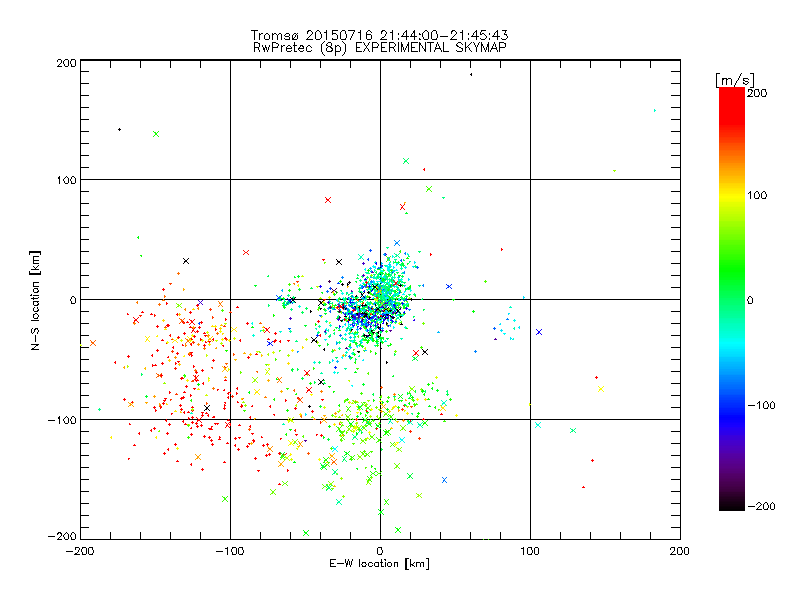800x600 pixels.
Task: Click the subtitle 'RwPretec (8p) EXPERIMENTAL SKYMAP'
Action: click(380, 48)
